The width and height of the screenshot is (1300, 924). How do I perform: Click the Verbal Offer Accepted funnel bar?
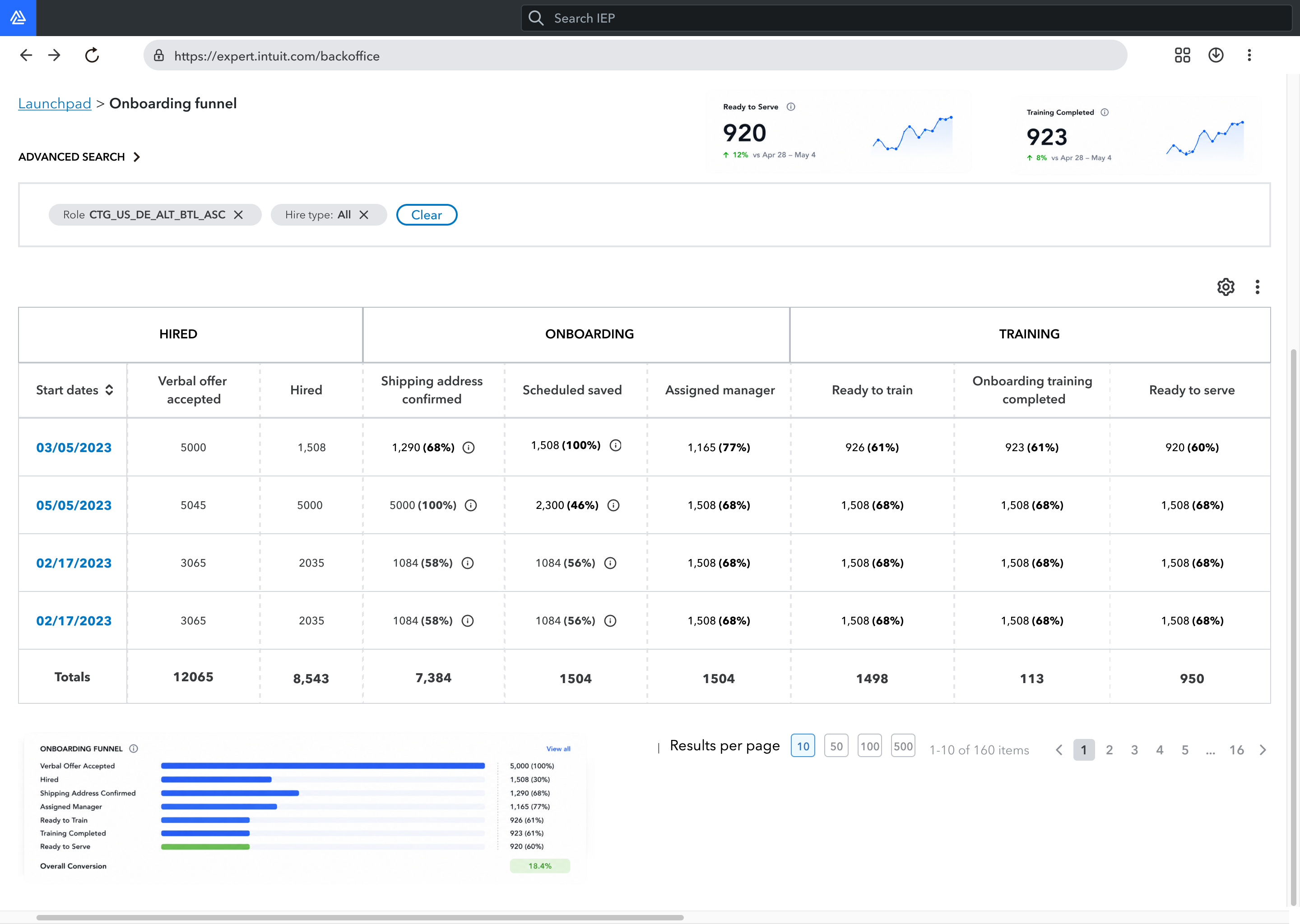click(x=323, y=766)
